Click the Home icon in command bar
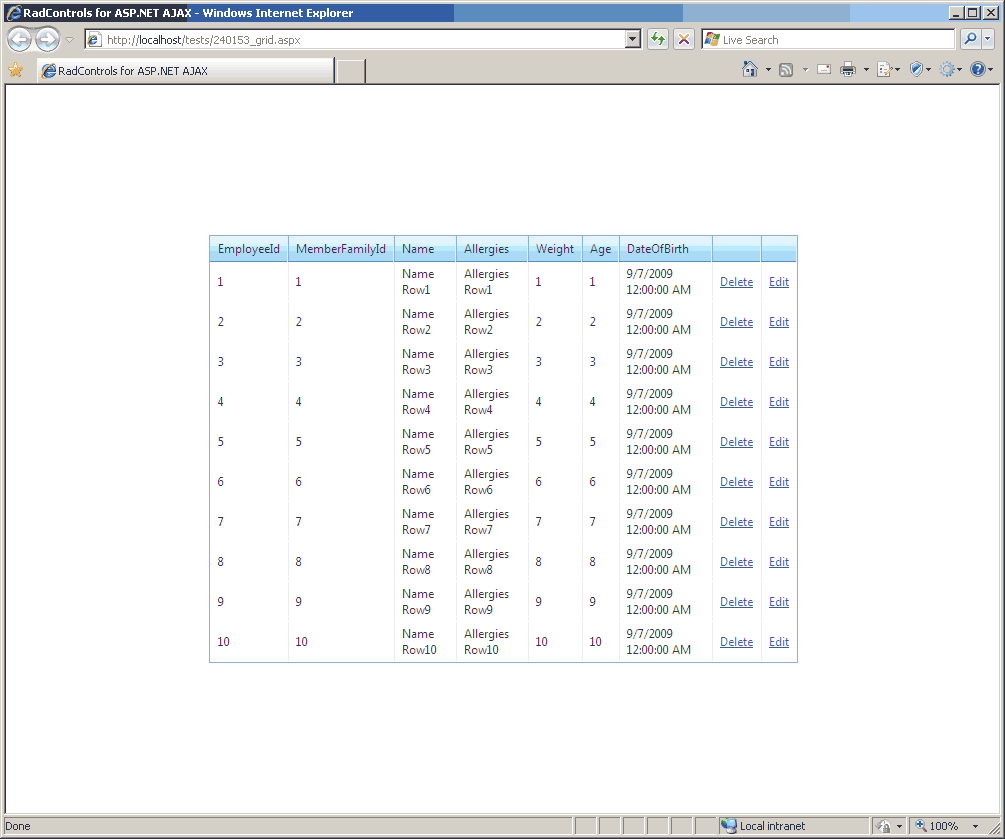This screenshot has height=839, width=1005. point(750,69)
